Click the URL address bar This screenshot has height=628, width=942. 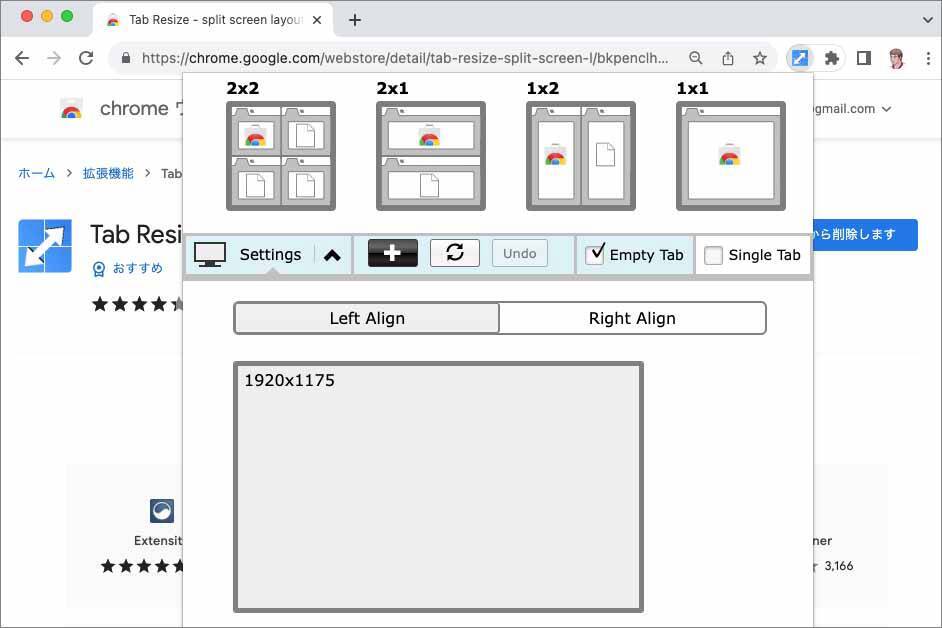point(405,58)
